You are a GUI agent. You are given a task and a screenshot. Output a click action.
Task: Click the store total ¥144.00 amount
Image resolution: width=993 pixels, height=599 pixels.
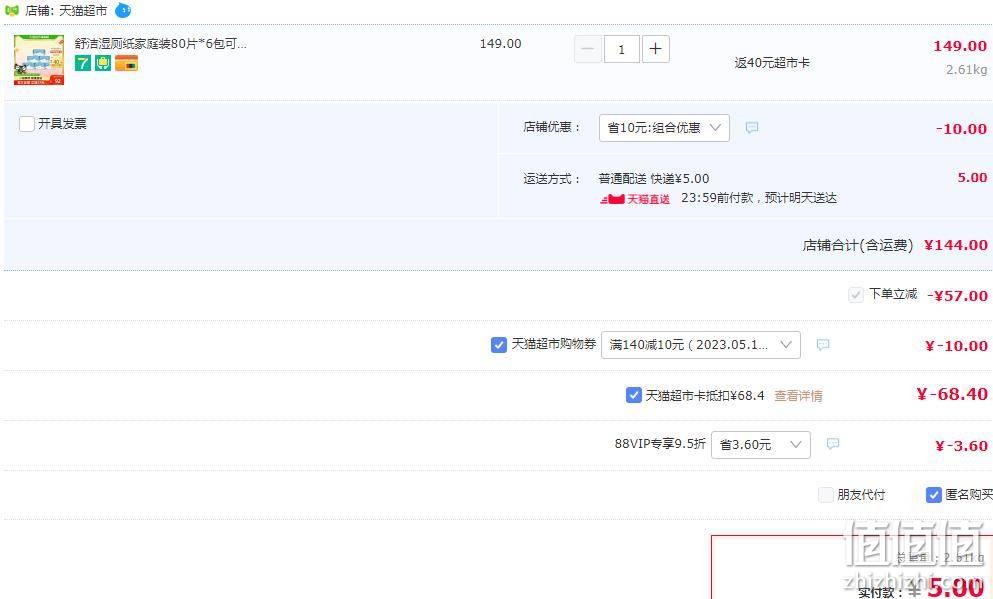956,245
